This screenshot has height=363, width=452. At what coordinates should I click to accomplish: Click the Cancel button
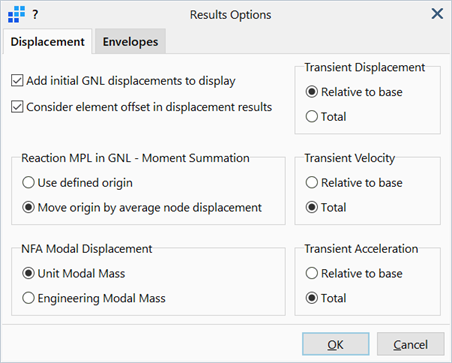pos(411,344)
